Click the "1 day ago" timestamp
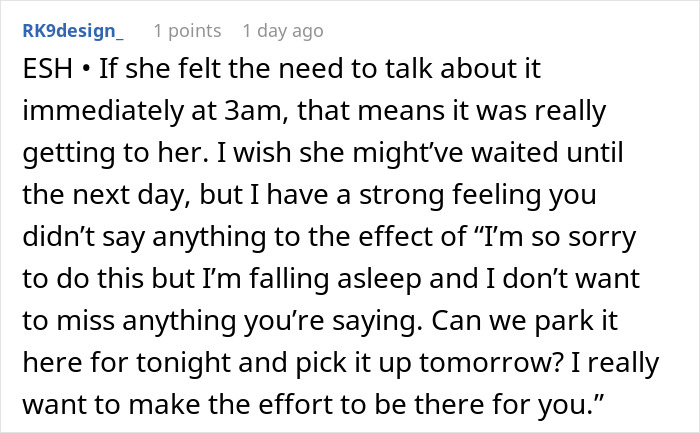 [x=283, y=31]
